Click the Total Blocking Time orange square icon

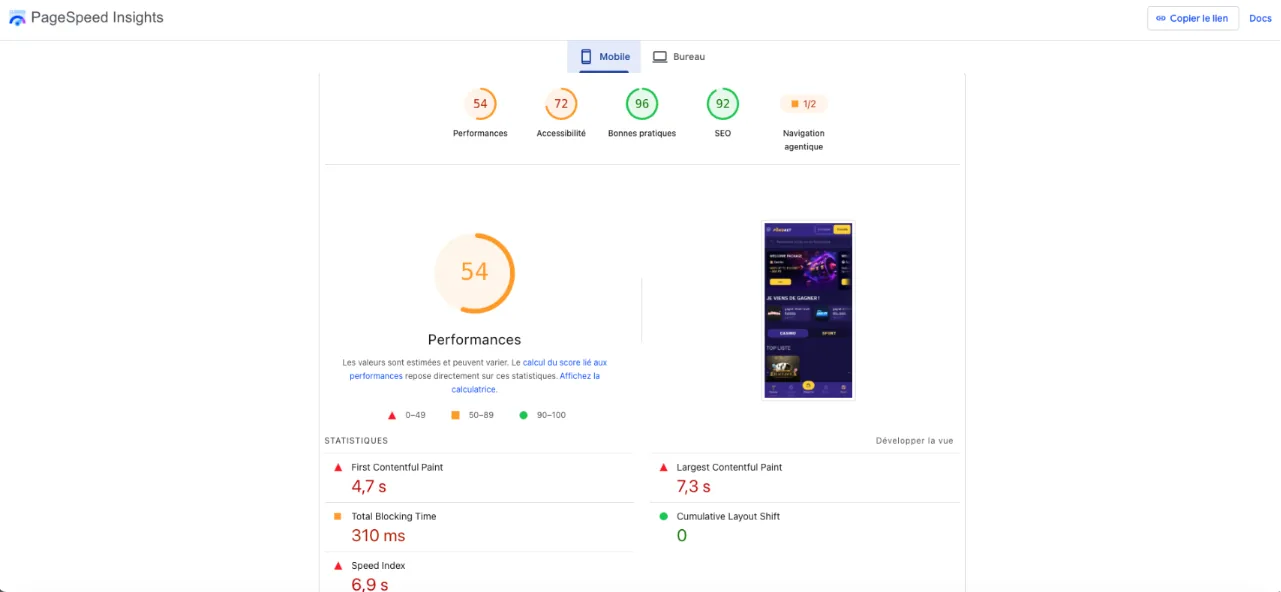[x=338, y=516]
